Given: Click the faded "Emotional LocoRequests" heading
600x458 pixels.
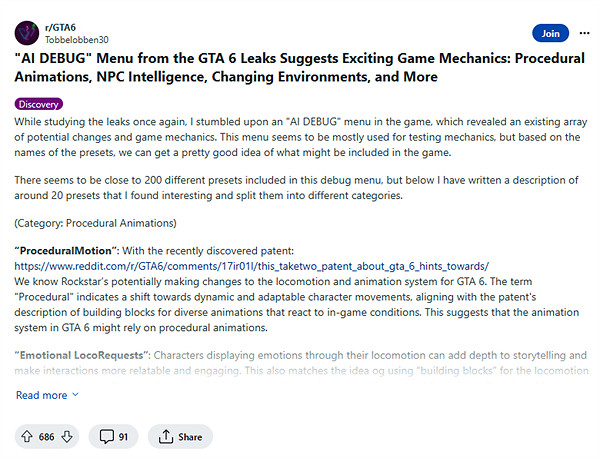Looking at the screenshot, I should coord(81,355).
